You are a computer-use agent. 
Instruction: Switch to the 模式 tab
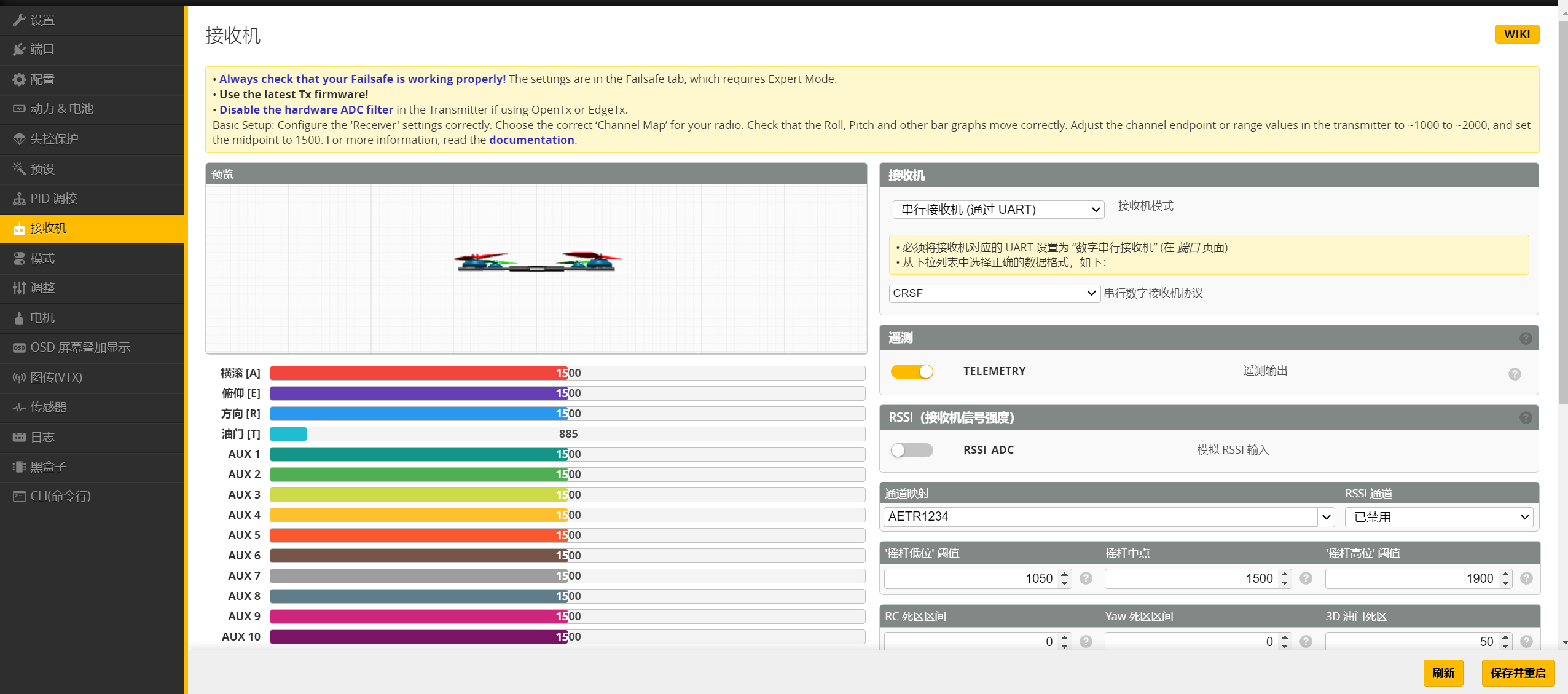pos(42,258)
